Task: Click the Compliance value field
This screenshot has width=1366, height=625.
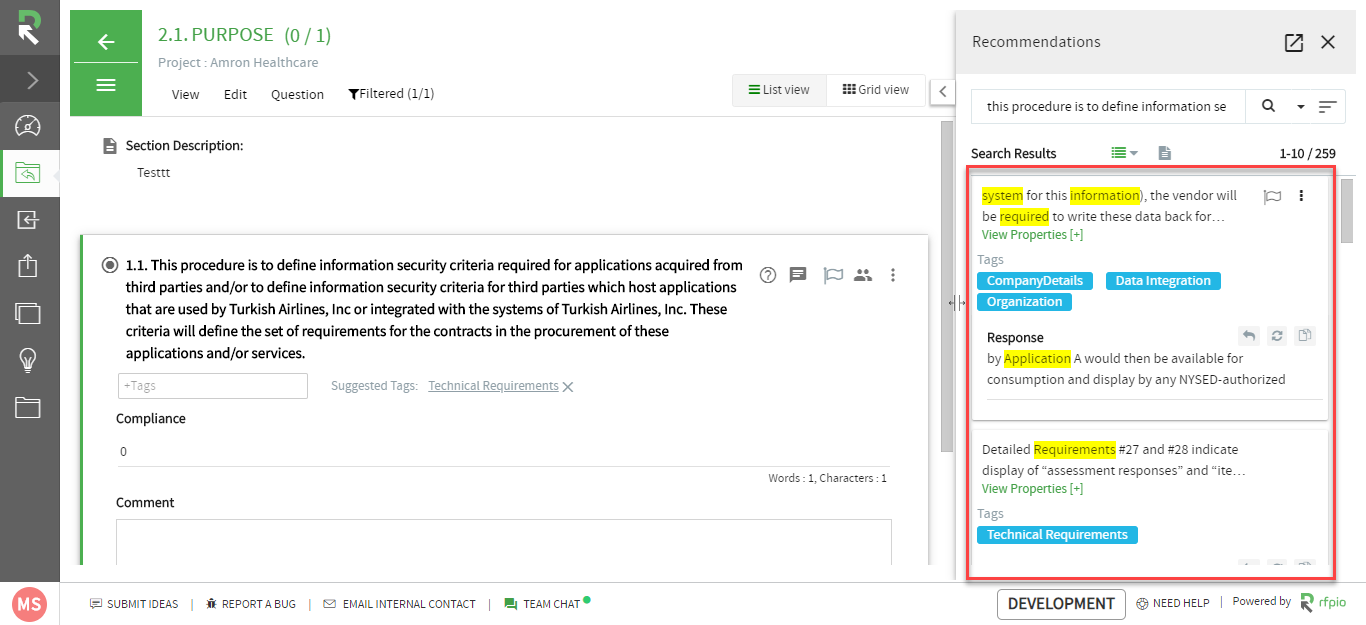Action: pyautogui.click(x=501, y=451)
